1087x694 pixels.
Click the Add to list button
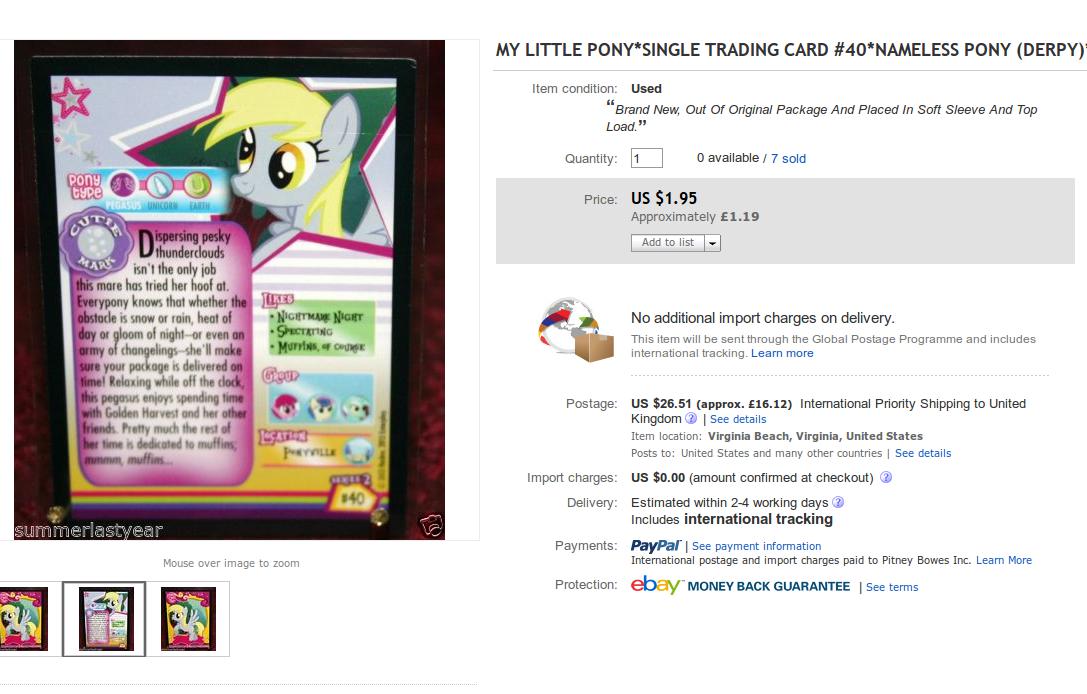668,243
